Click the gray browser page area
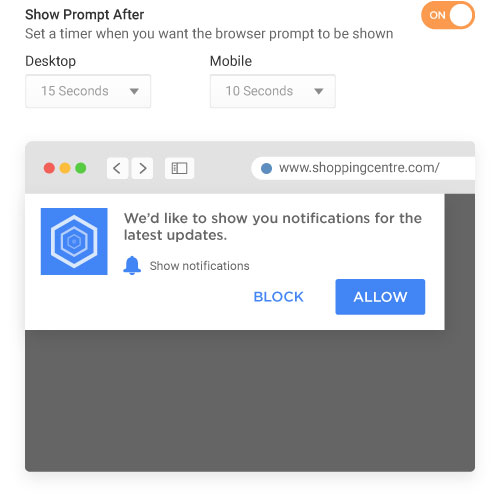Image resolution: width=500 pixels, height=500 pixels. point(250,401)
